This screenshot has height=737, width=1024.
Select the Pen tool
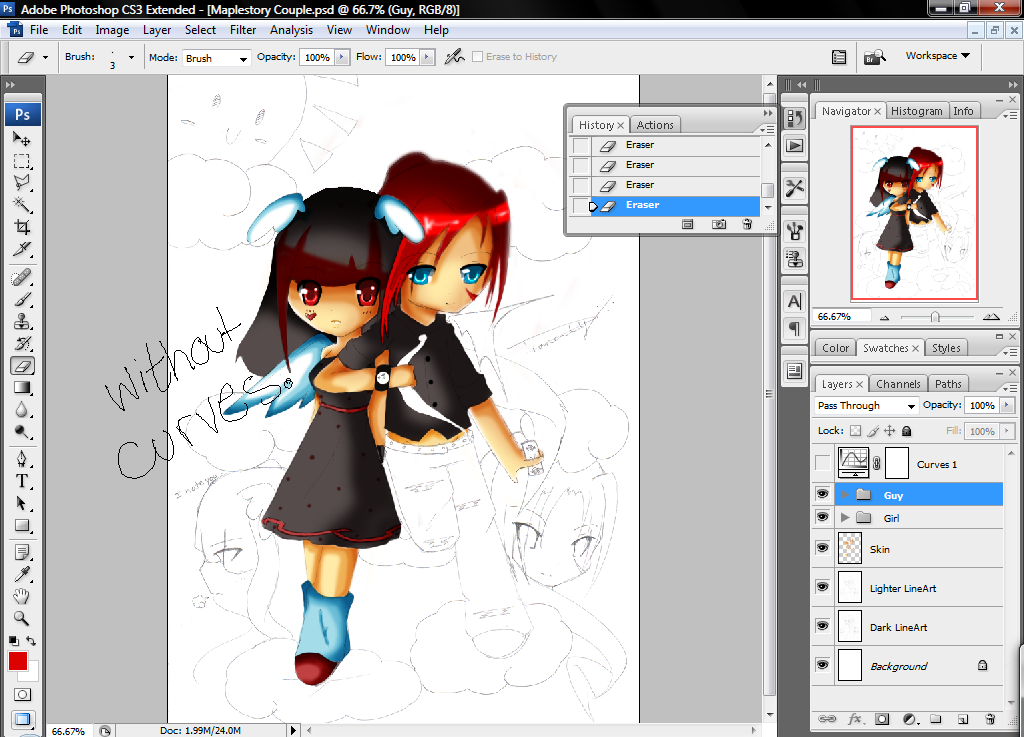(x=22, y=460)
